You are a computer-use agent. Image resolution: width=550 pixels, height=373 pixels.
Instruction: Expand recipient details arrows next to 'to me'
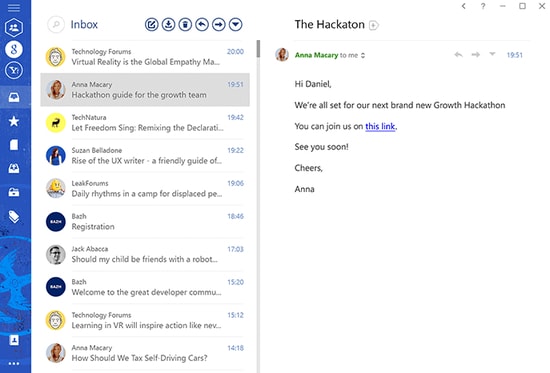point(363,55)
